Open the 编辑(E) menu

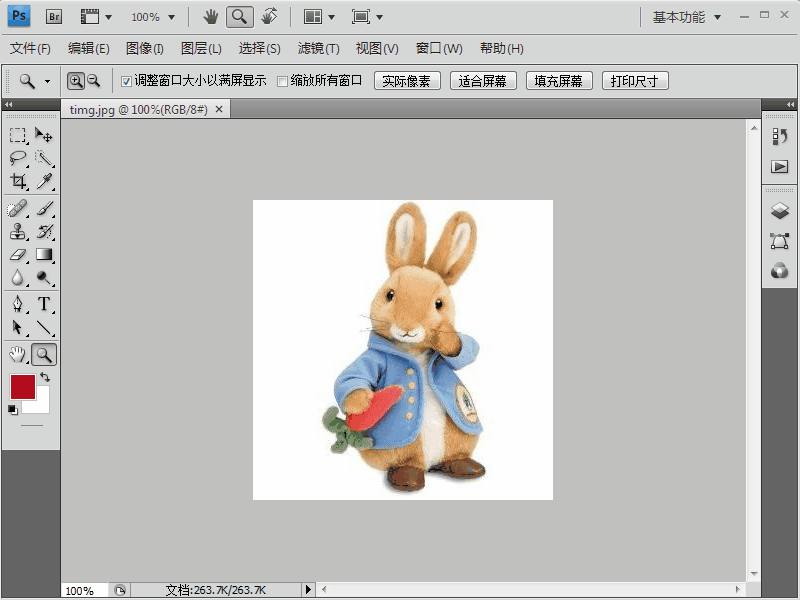coord(88,48)
